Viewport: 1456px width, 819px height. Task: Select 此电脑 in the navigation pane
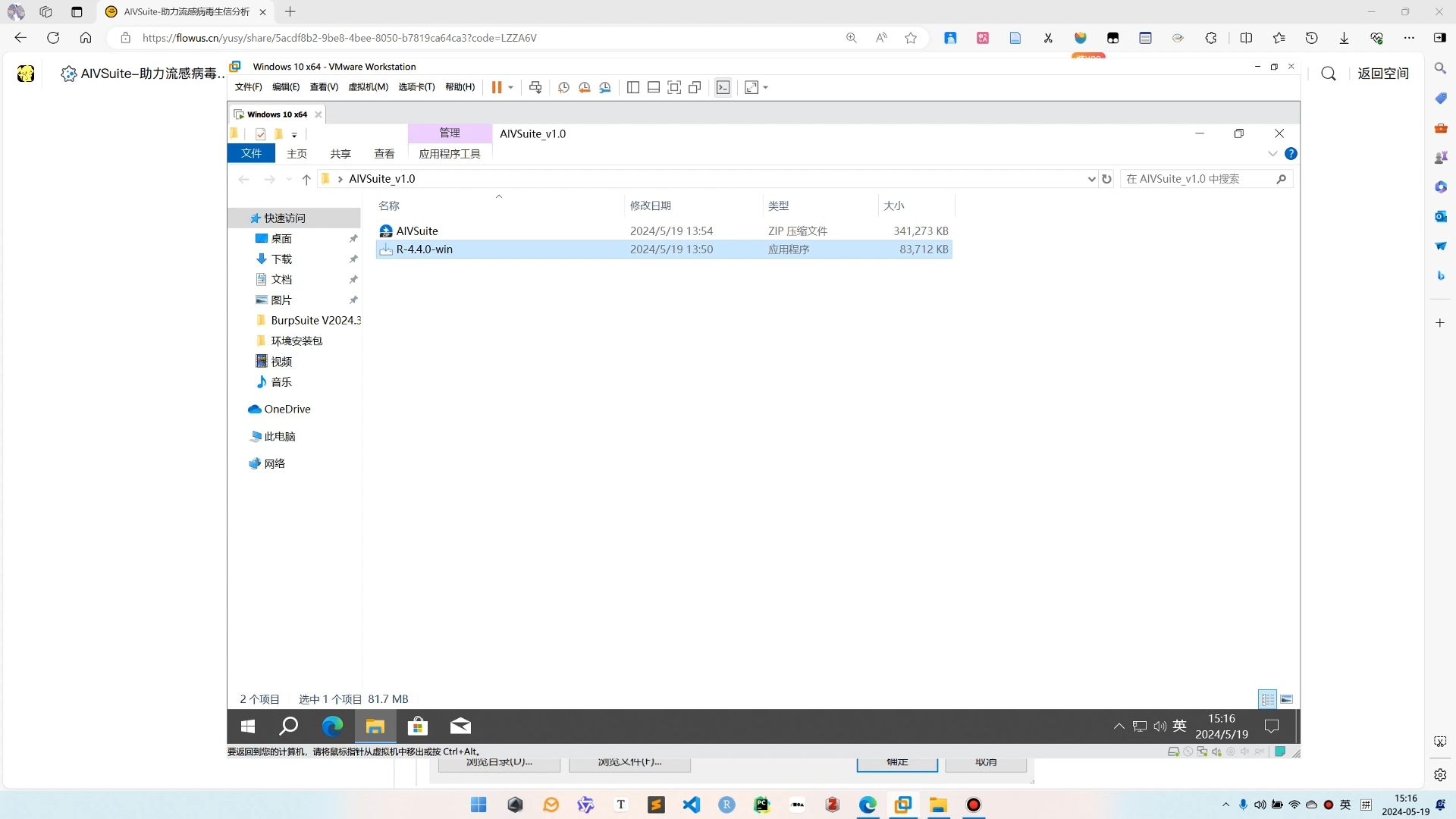279,436
